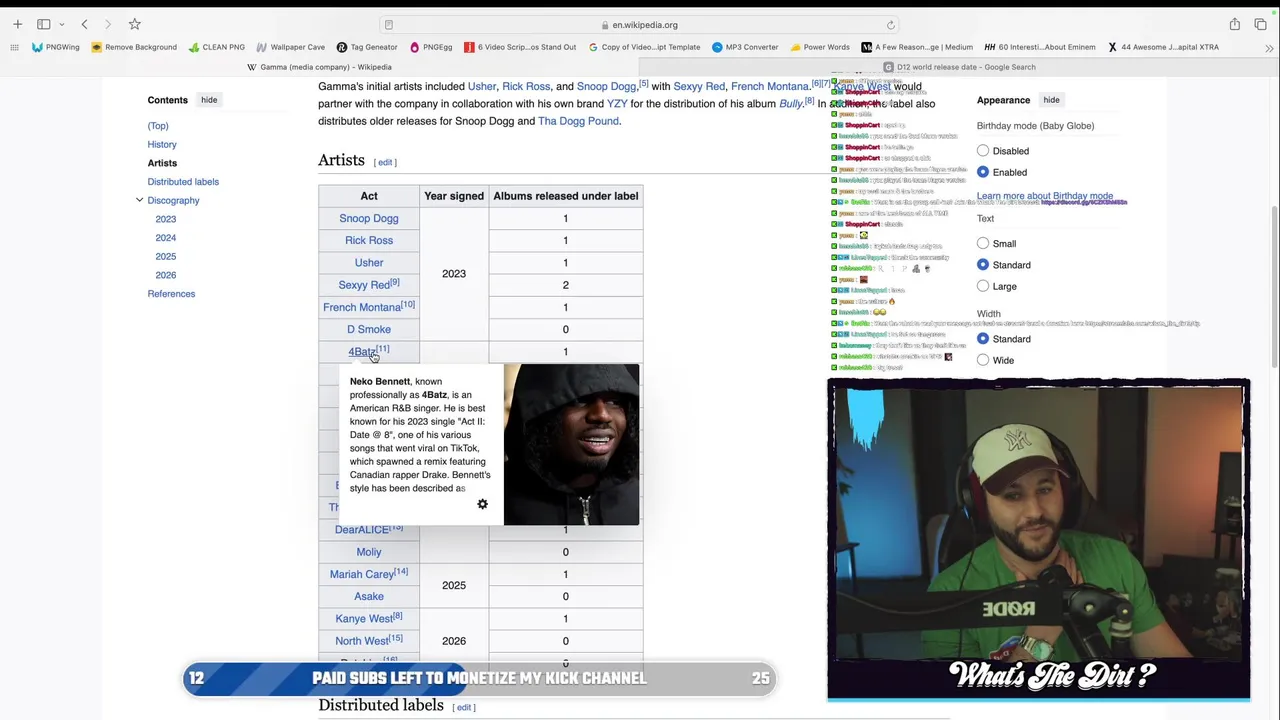Reload the page with the refresh icon
The width and height of the screenshot is (1280, 720).
(890, 25)
